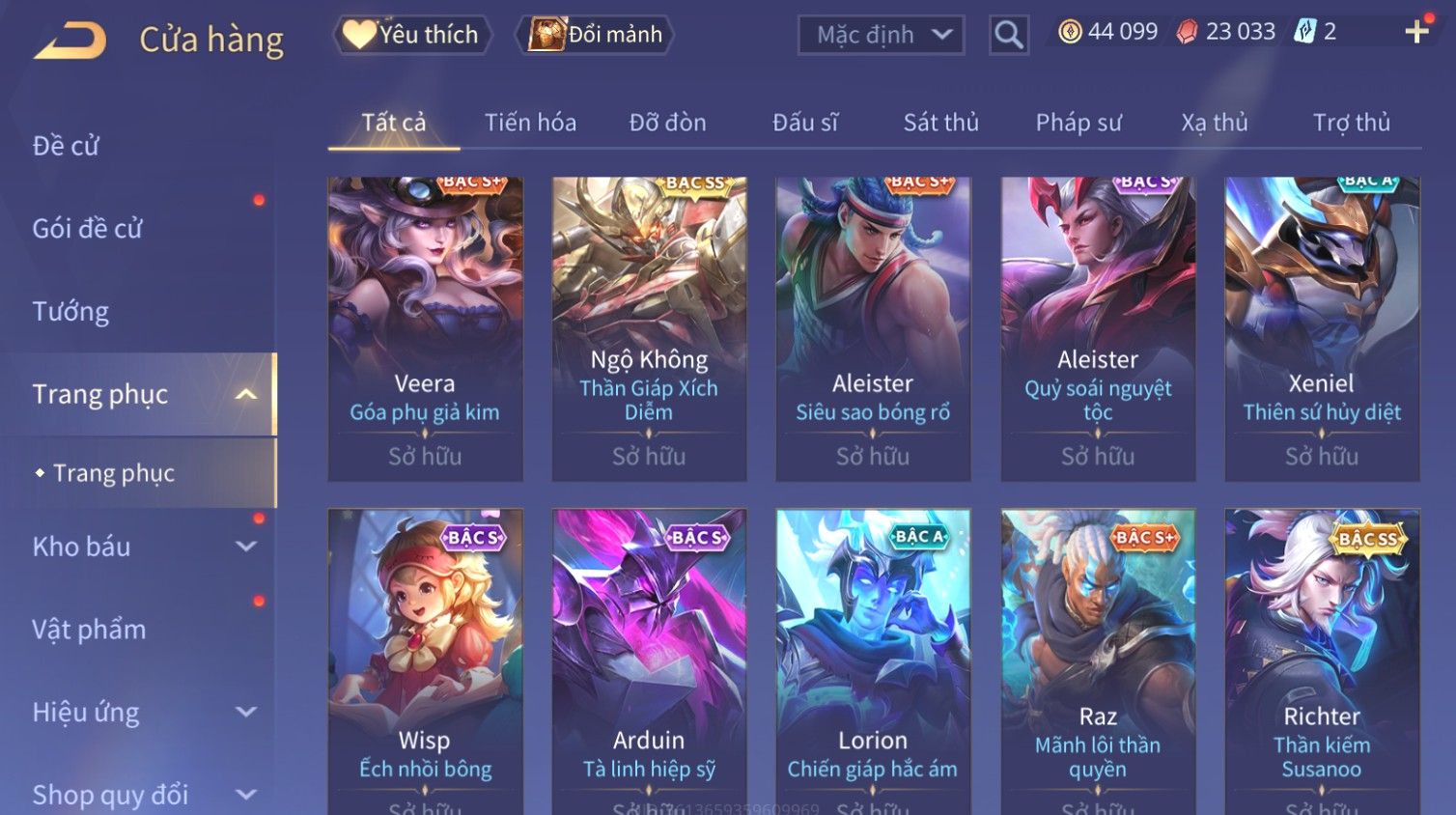The height and width of the screenshot is (815, 1456).
Task: Open the Mặc định sort dropdown
Action: [881, 35]
